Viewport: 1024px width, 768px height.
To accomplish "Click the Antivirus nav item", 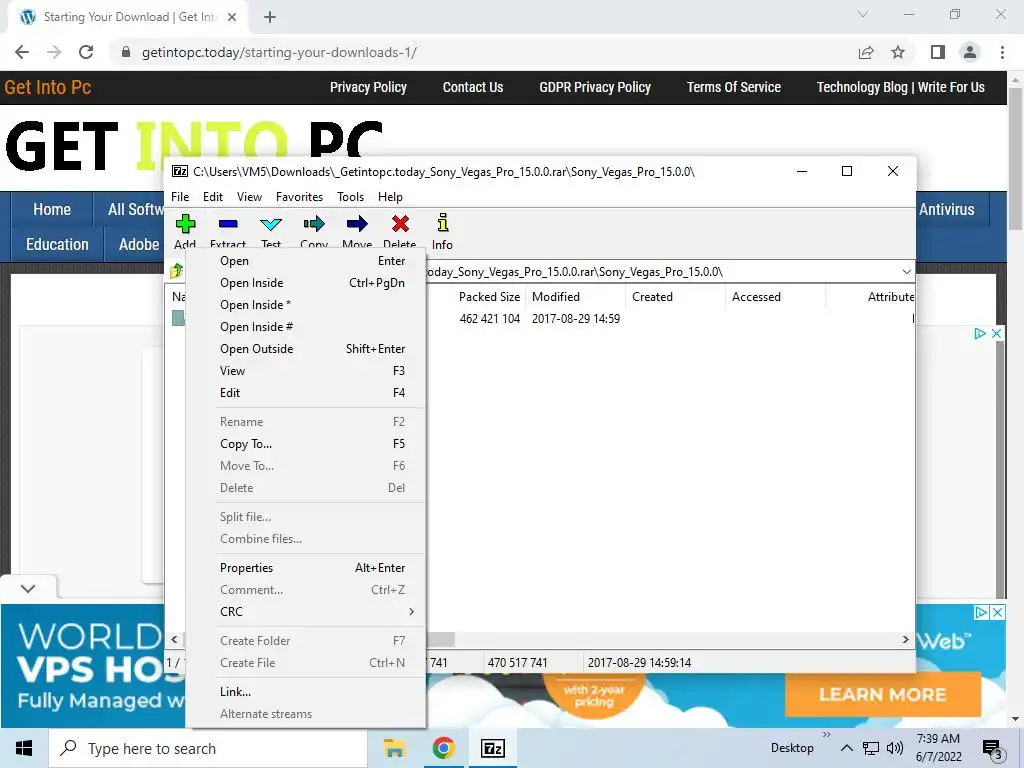I will (x=946, y=210).
